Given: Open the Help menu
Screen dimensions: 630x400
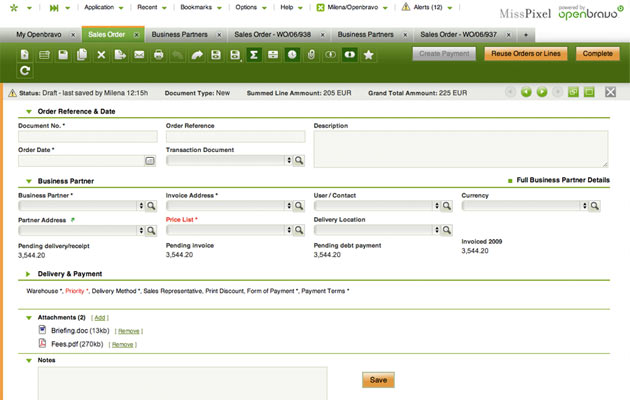Looking at the screenshot, I should click(x=291, y=7).
